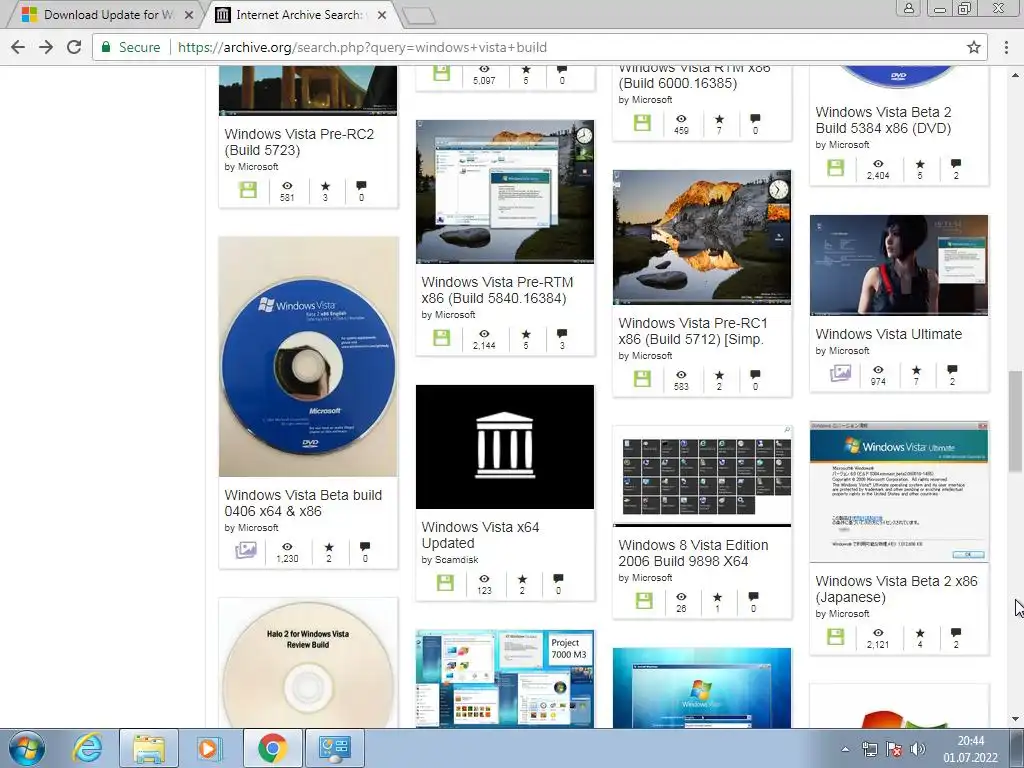
Task: Click Pre-RC2 Build 5723 bridge thumbnail
Action: tap(308, 90)
